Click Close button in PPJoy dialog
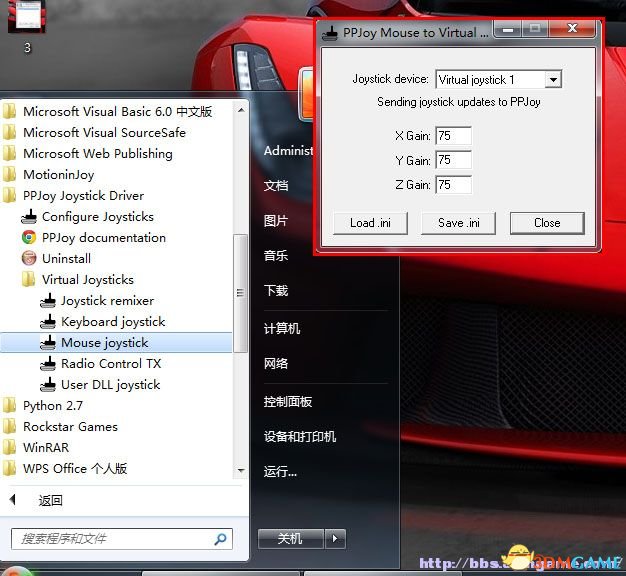 pos(547,223)
